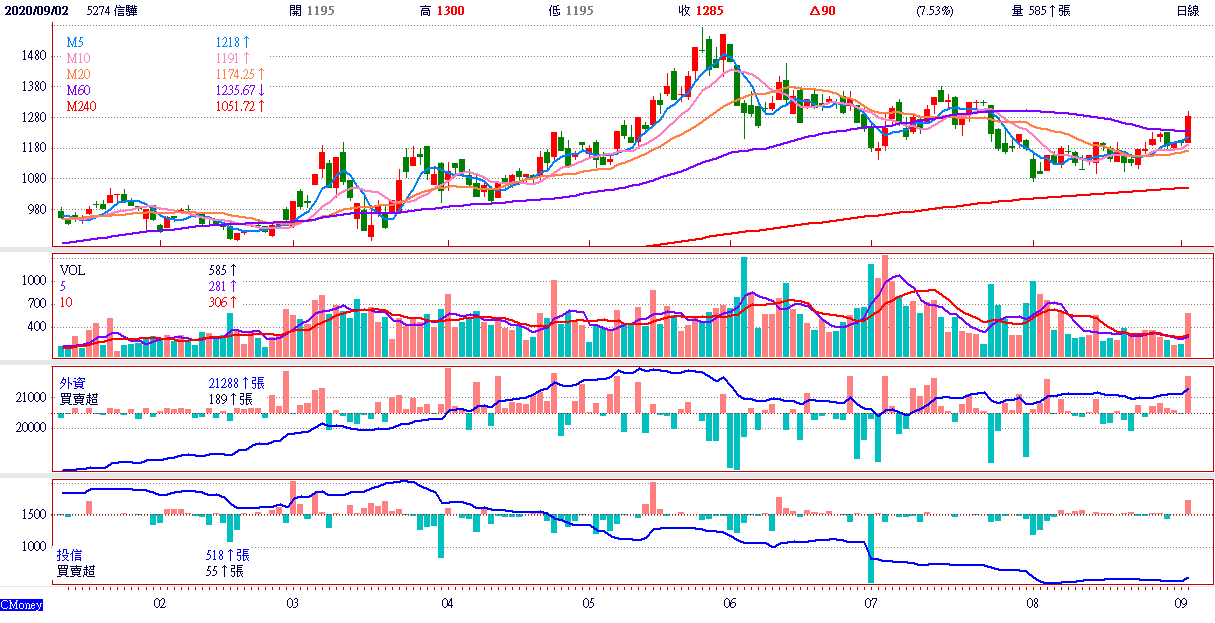Jump to month 06 on the timeline
Screen dimensions: 1215x623
[729, 604]
